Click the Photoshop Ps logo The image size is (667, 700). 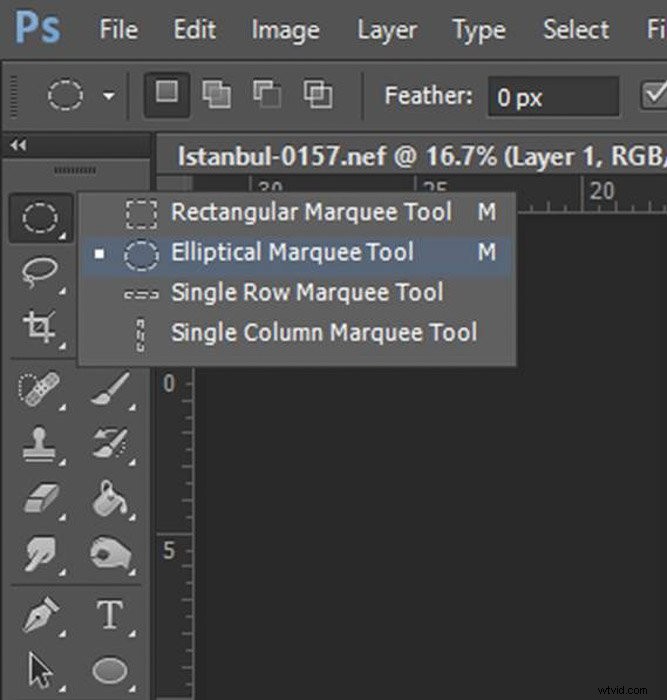click(38, 28)
